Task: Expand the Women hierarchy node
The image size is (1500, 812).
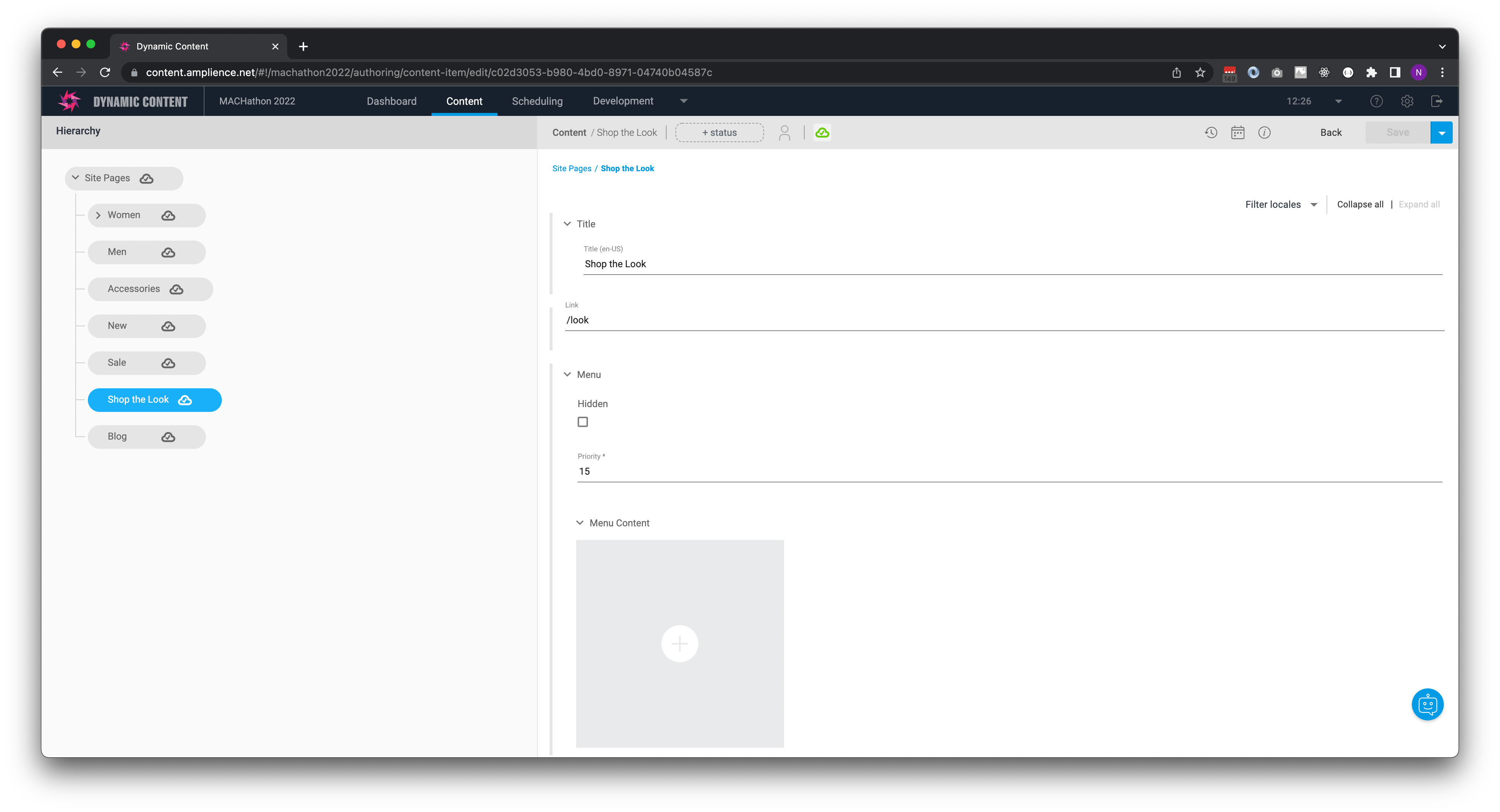Action: [99, 215]
